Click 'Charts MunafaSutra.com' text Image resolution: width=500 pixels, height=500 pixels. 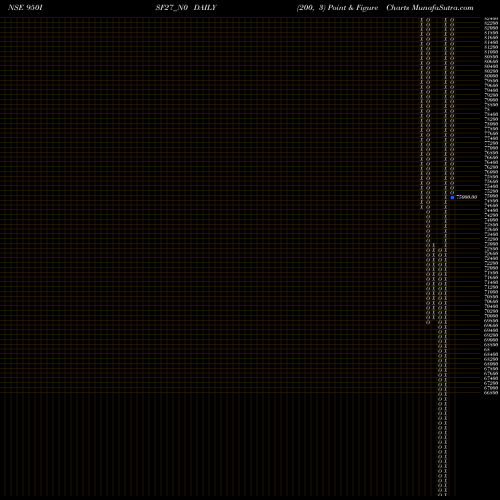(x=430, y=8)
